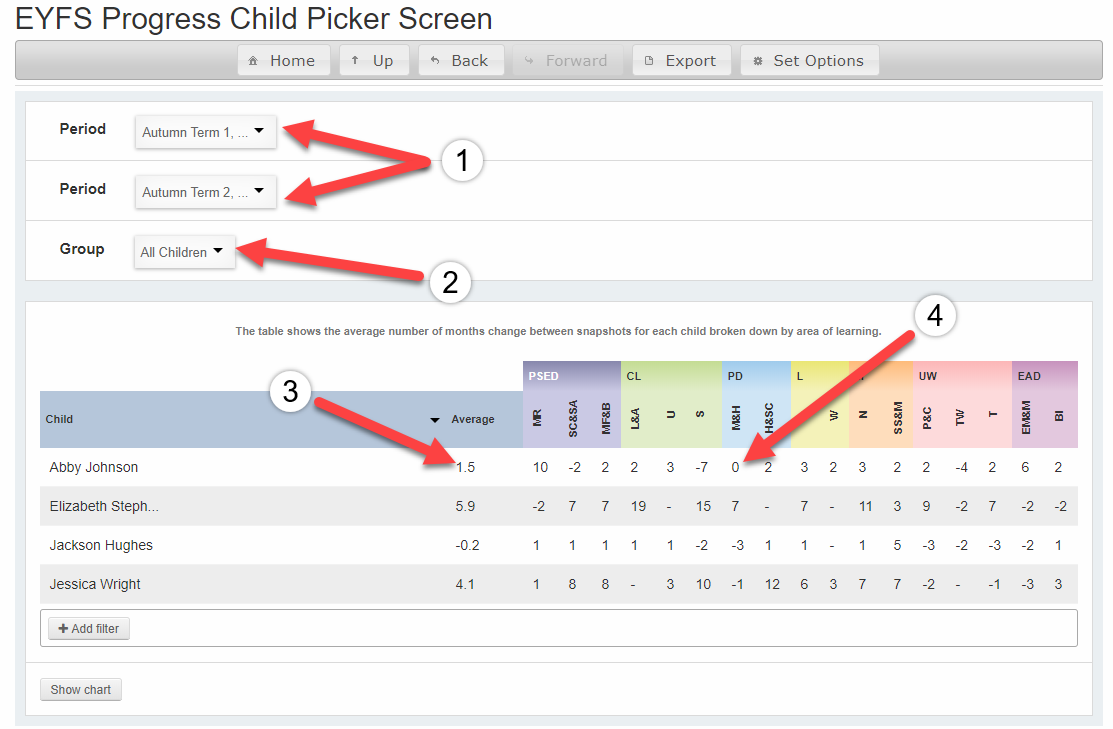Show the chart
1113x729 pixels.
[81, 690]
